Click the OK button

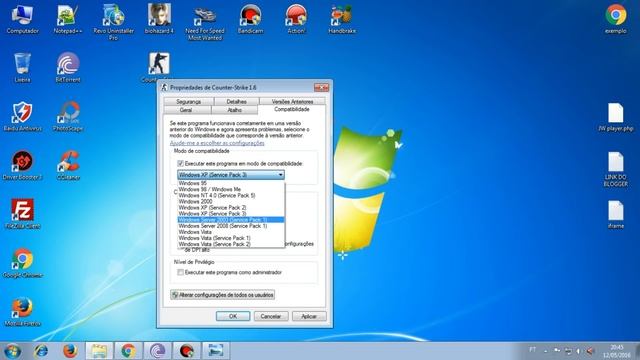pos(233,316)
